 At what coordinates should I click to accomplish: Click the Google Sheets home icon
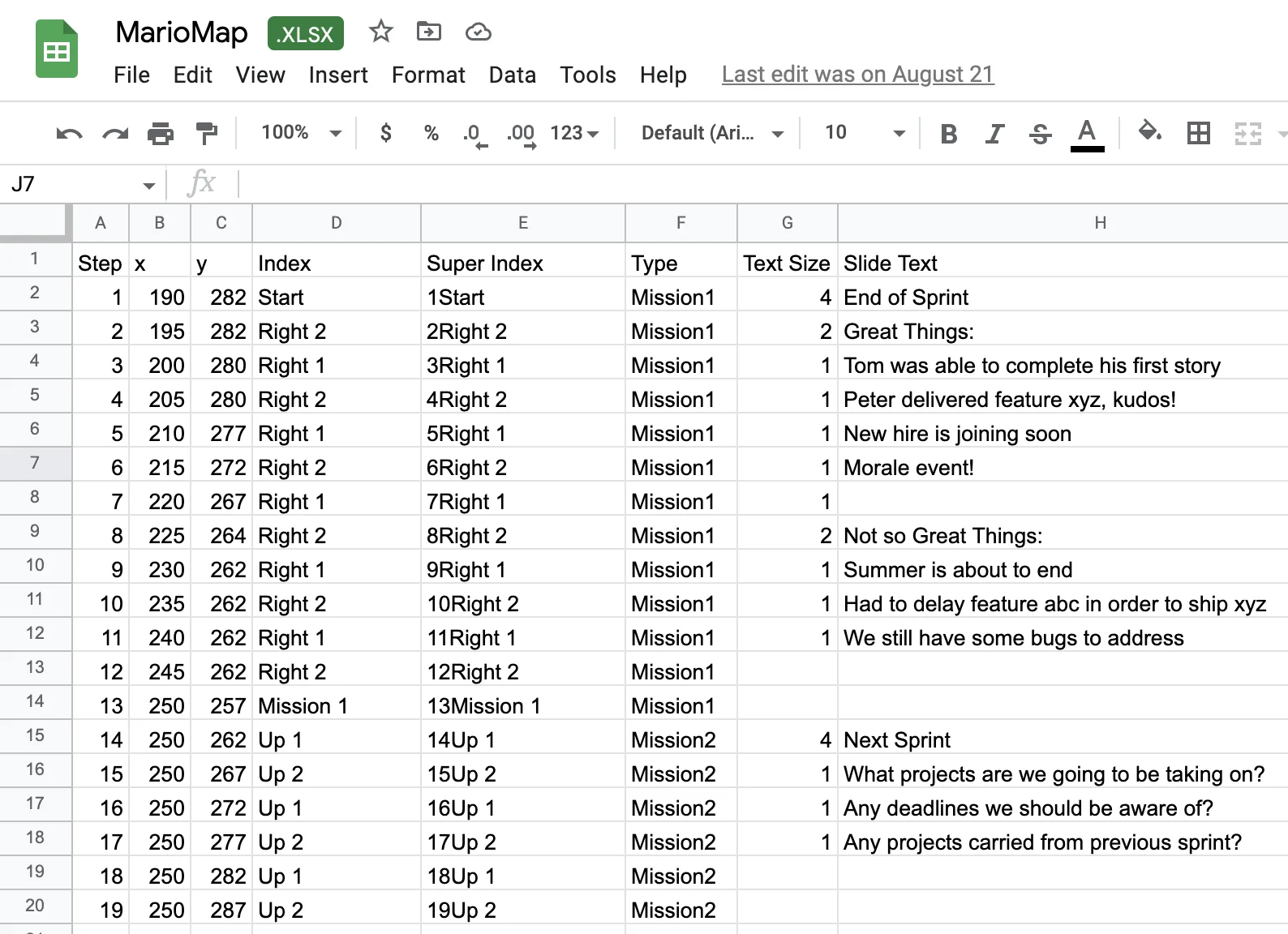click(x=57, y=49)
